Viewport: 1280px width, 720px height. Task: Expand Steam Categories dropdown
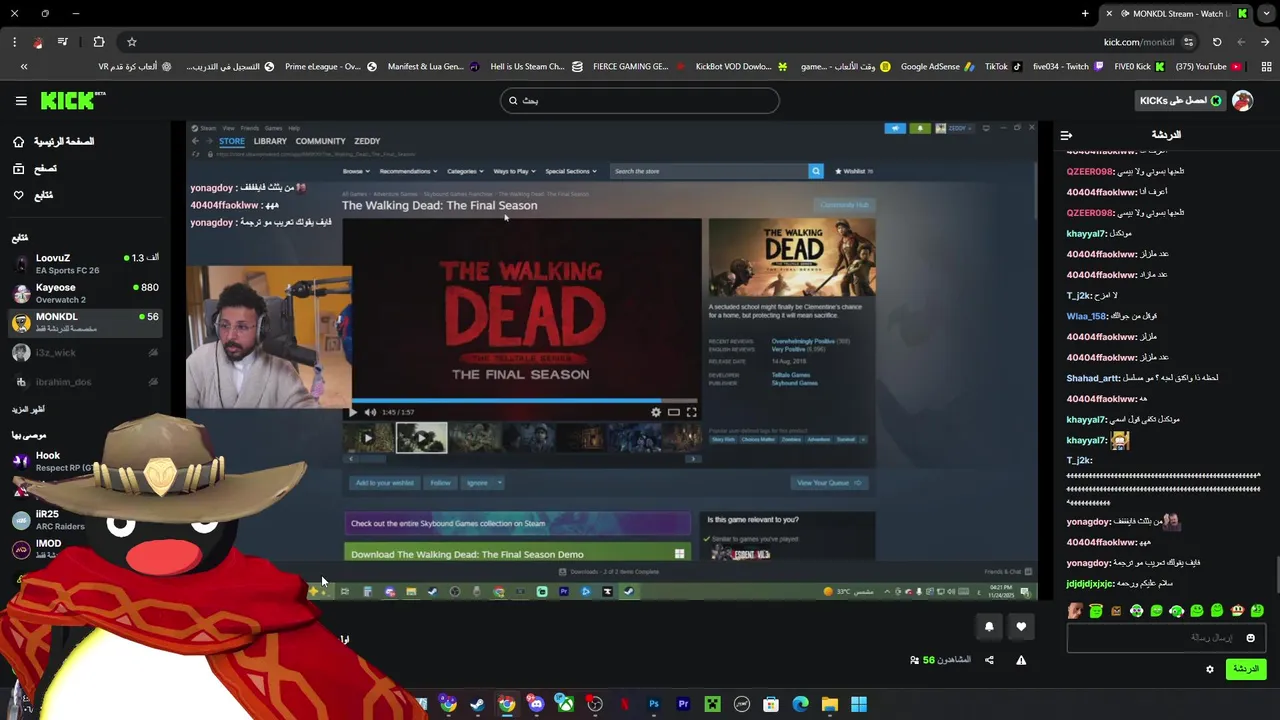(464, 171)
